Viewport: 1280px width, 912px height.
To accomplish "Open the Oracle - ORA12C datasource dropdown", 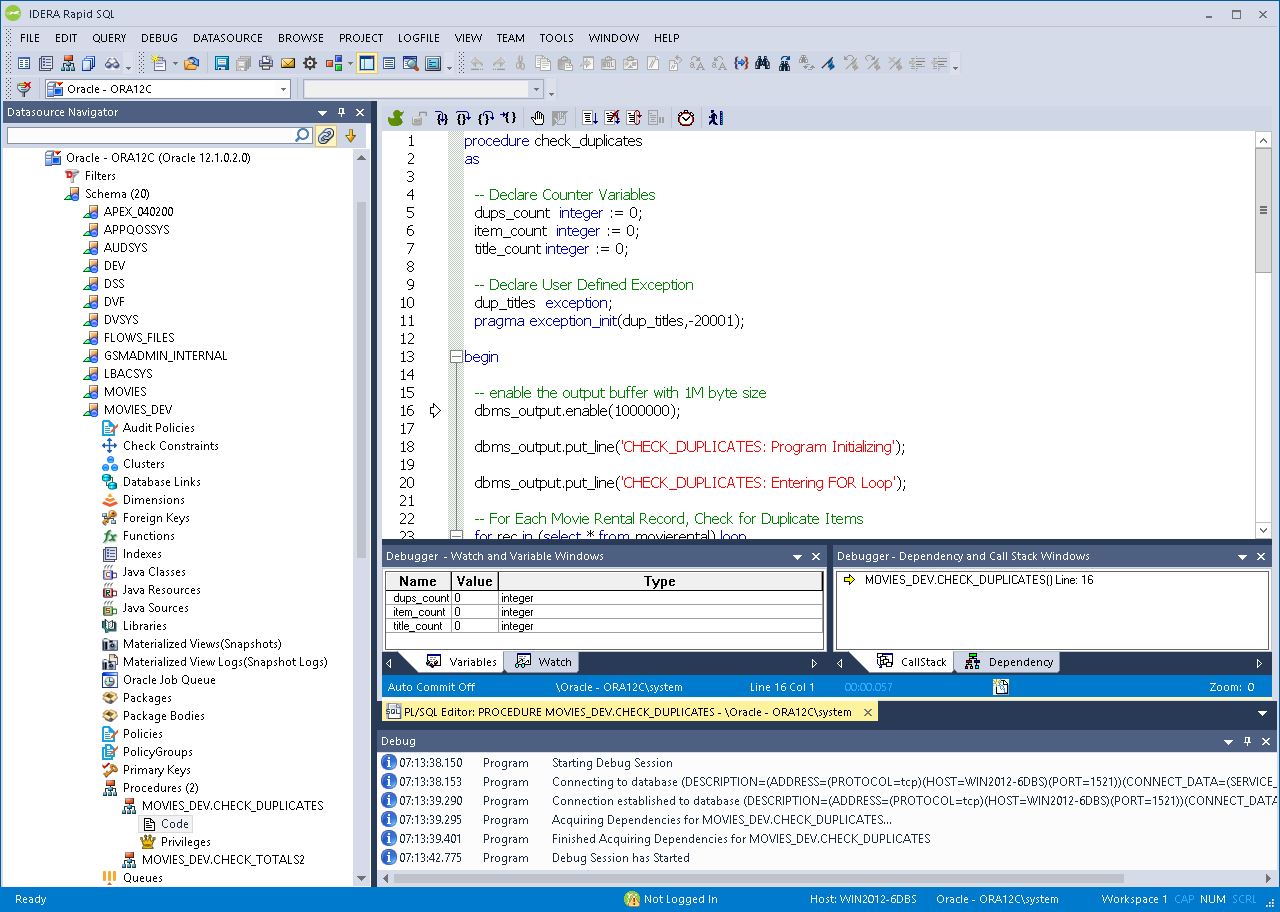I will pos(284,89).
